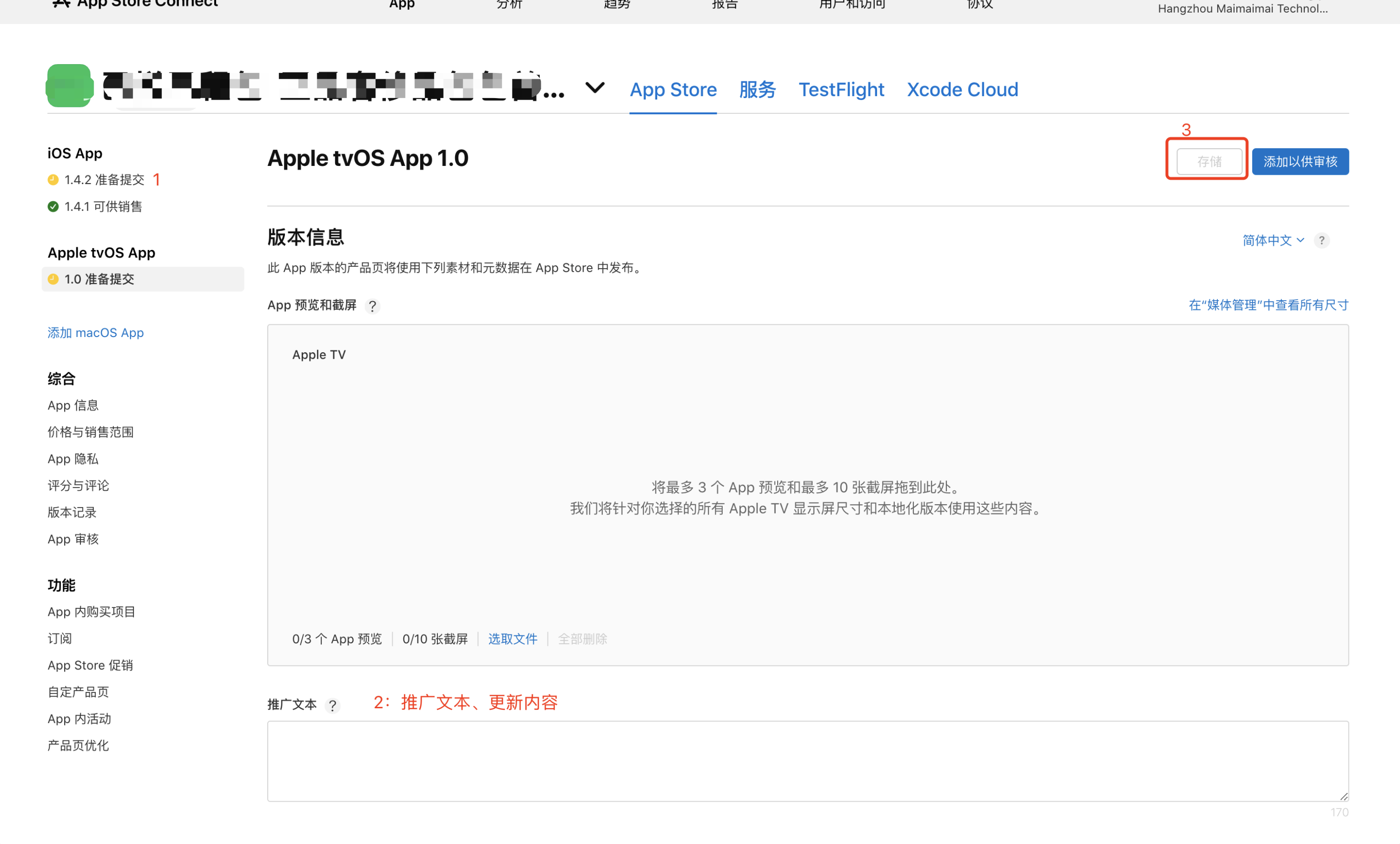Open the 报告 top menu item
Viewport: 1400px width, 844px height.
point(725,5)
